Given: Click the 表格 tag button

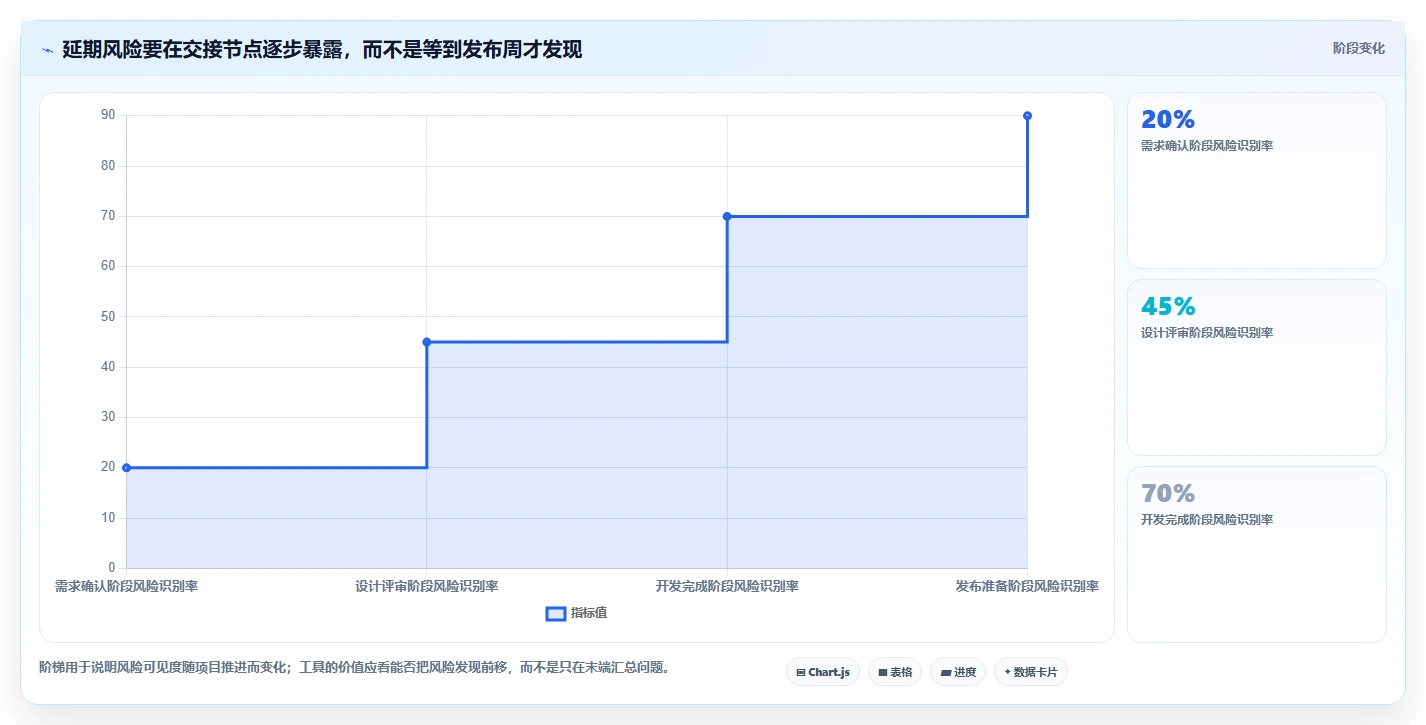Looking at the screenshot, I should [x=895, y=672].
